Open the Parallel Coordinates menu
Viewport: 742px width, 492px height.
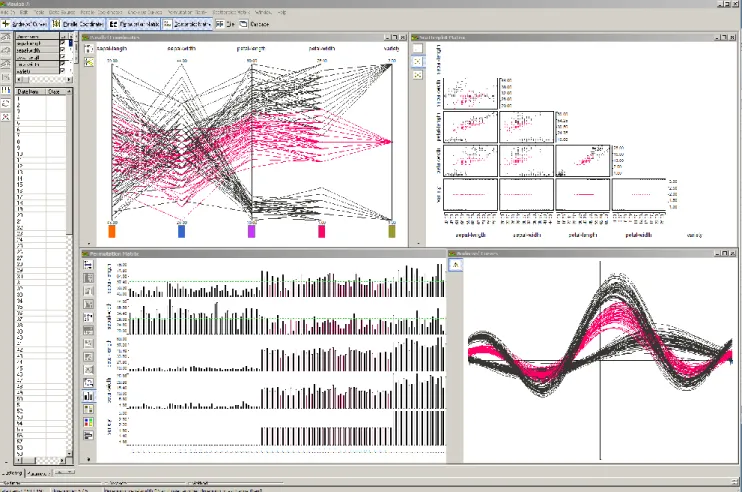pos(101,12)
